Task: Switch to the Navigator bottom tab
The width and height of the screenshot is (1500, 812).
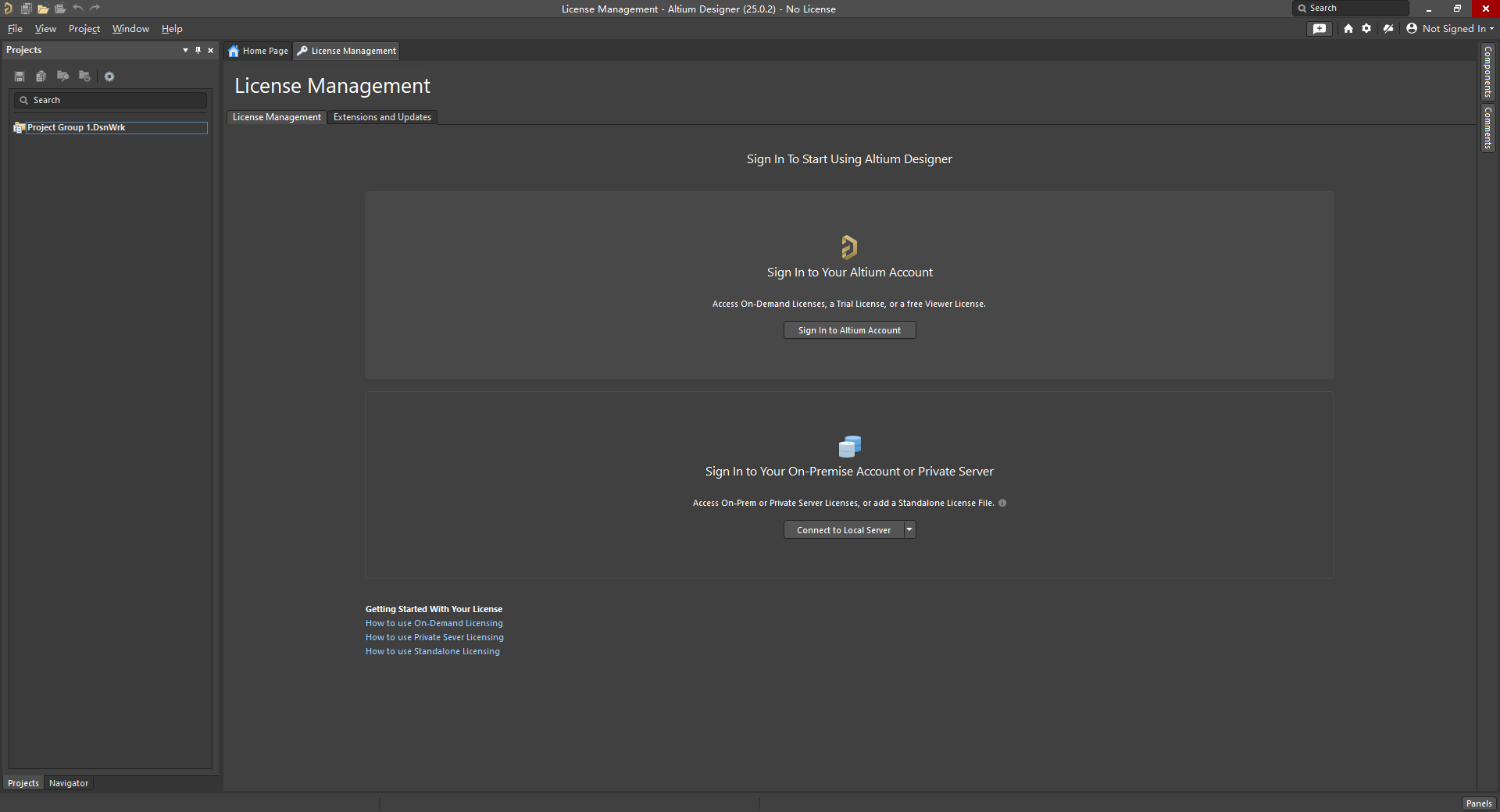Action: 69,783
